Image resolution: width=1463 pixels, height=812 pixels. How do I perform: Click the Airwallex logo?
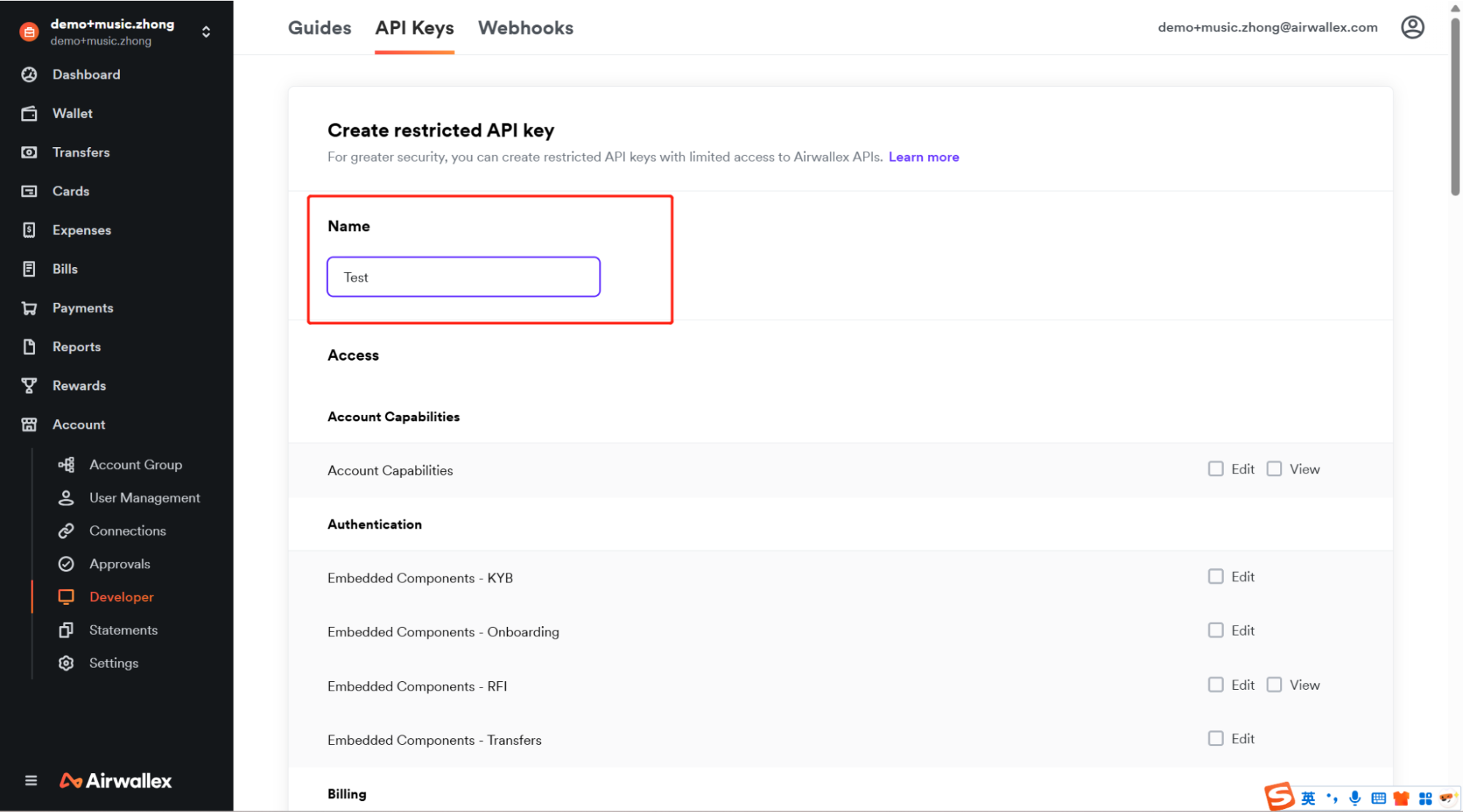116,781
